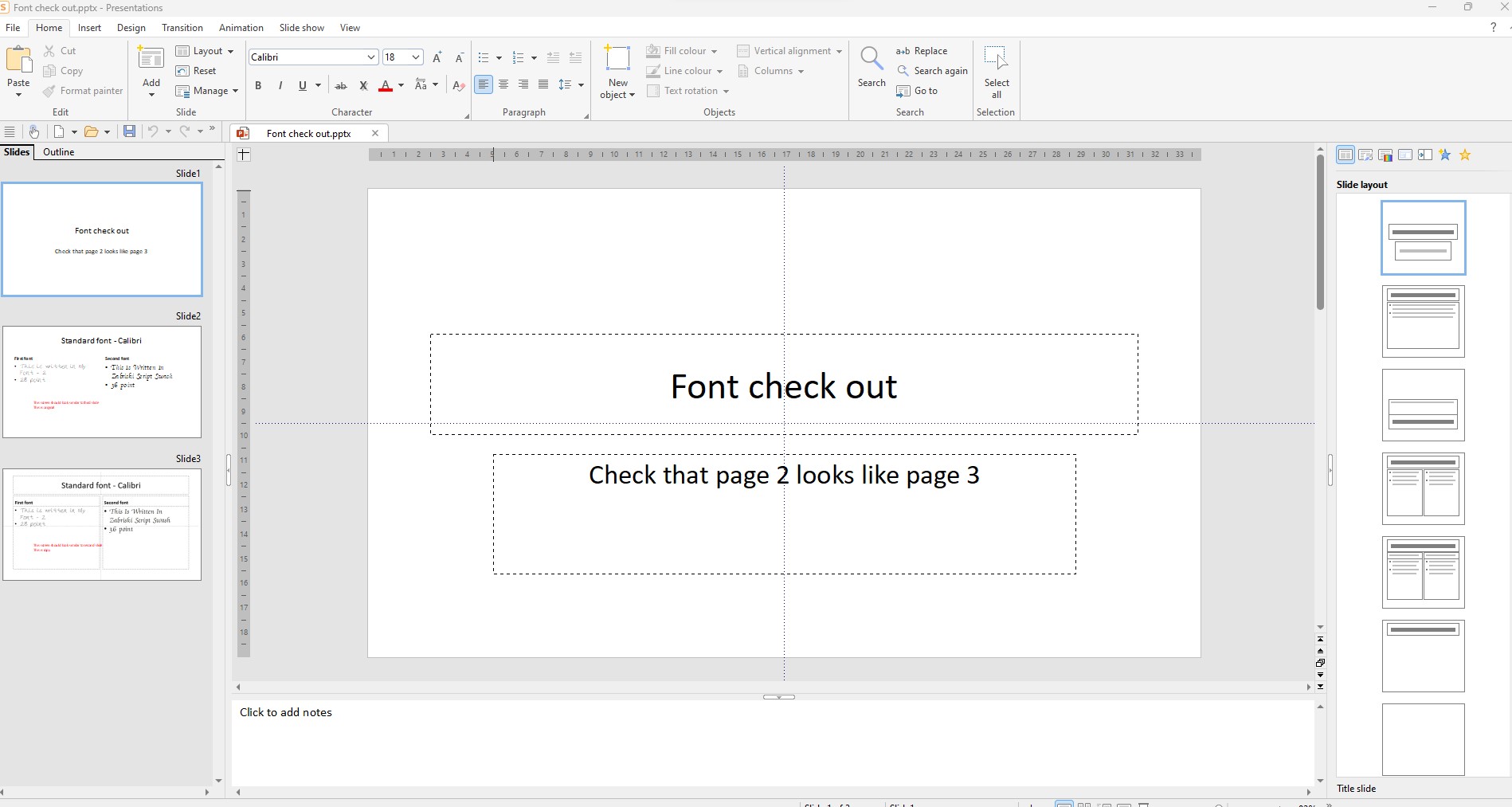Select the Slide3 thumbnail

pos(102,524)
